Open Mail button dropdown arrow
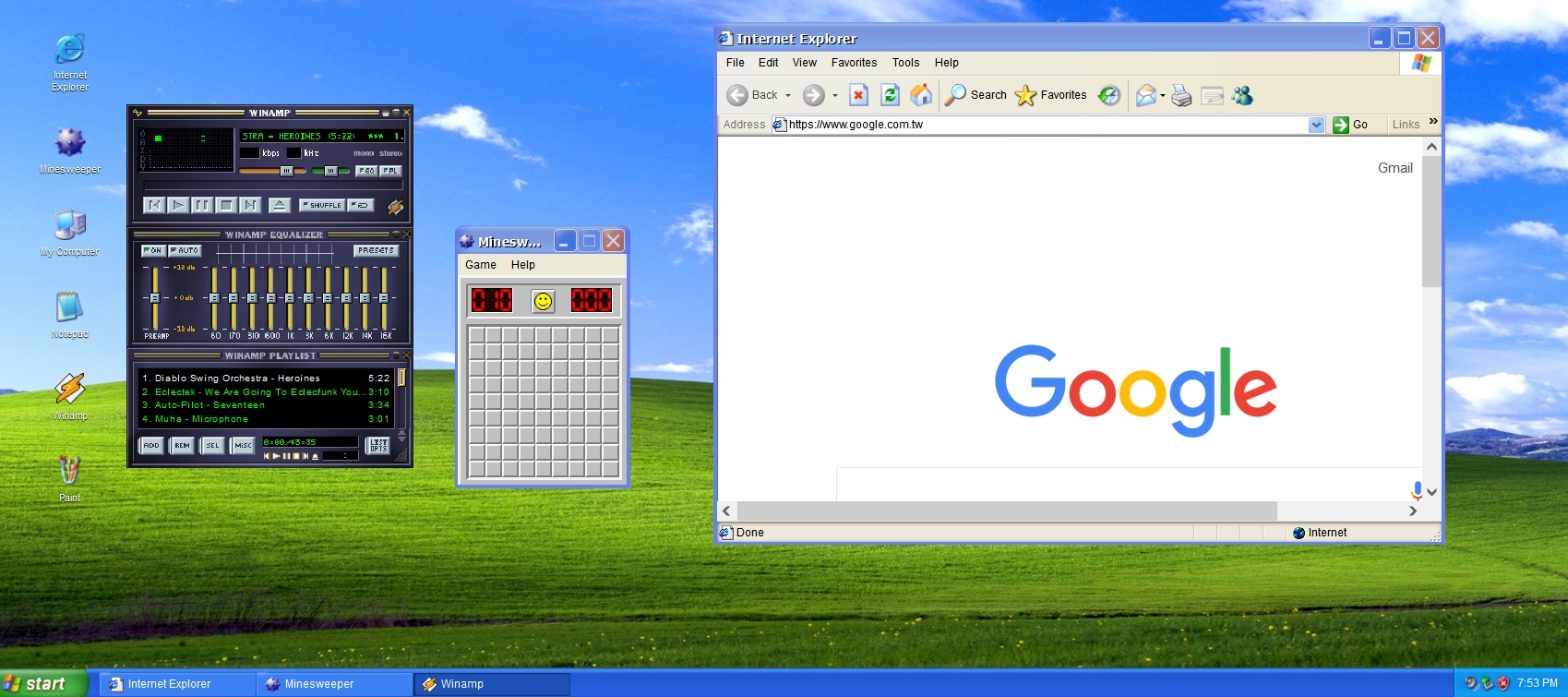Viewport: 1568px width, 697px height. pyautogui.click(x=1162, y=95)
